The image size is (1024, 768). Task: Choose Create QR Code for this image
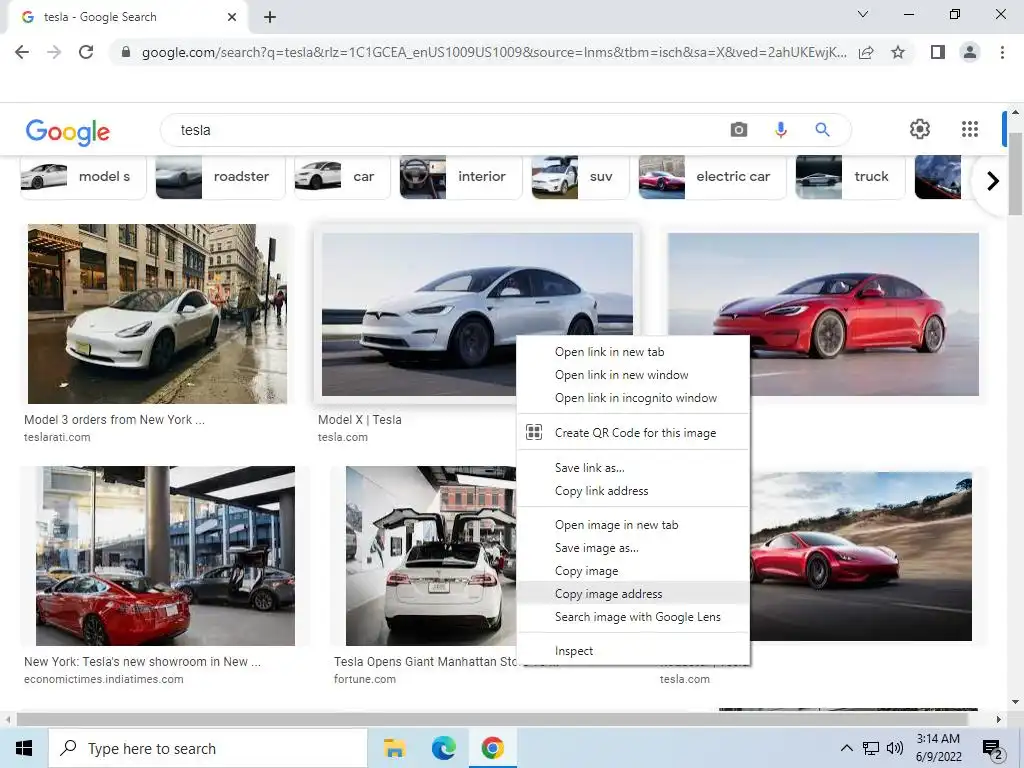coord(633,432)
